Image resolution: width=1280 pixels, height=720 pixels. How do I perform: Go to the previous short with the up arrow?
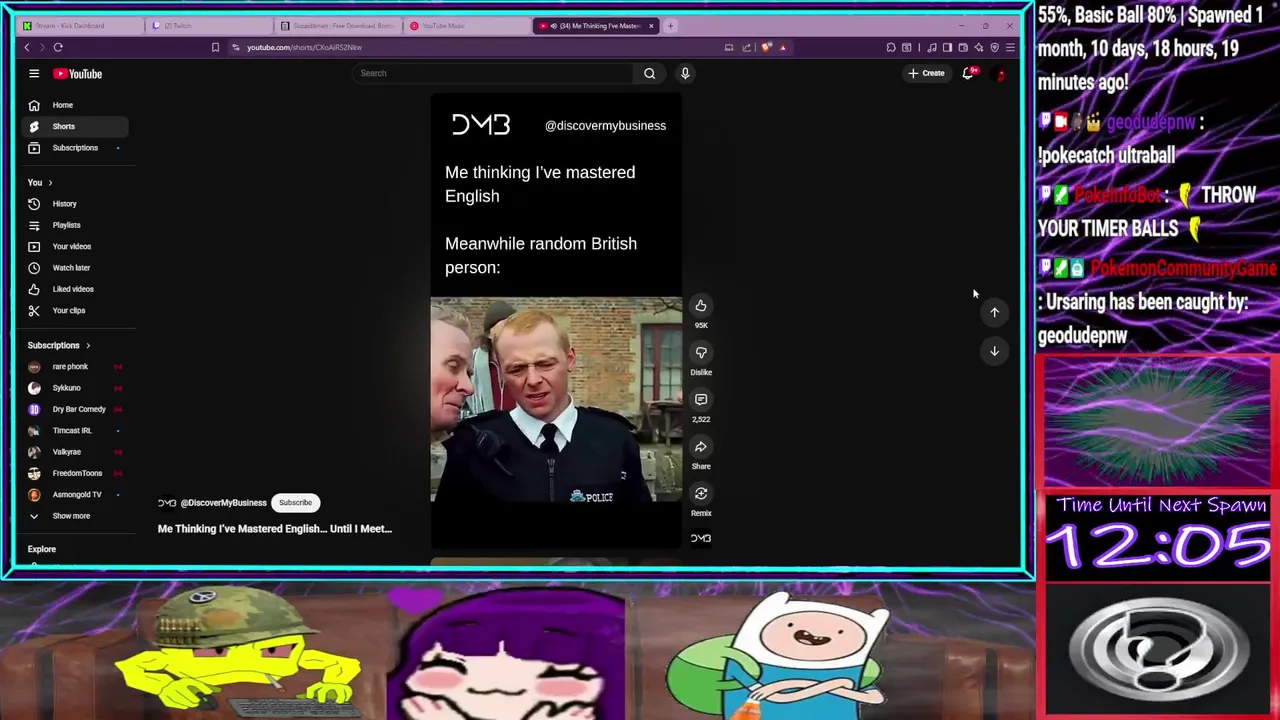tap(994, 312)
